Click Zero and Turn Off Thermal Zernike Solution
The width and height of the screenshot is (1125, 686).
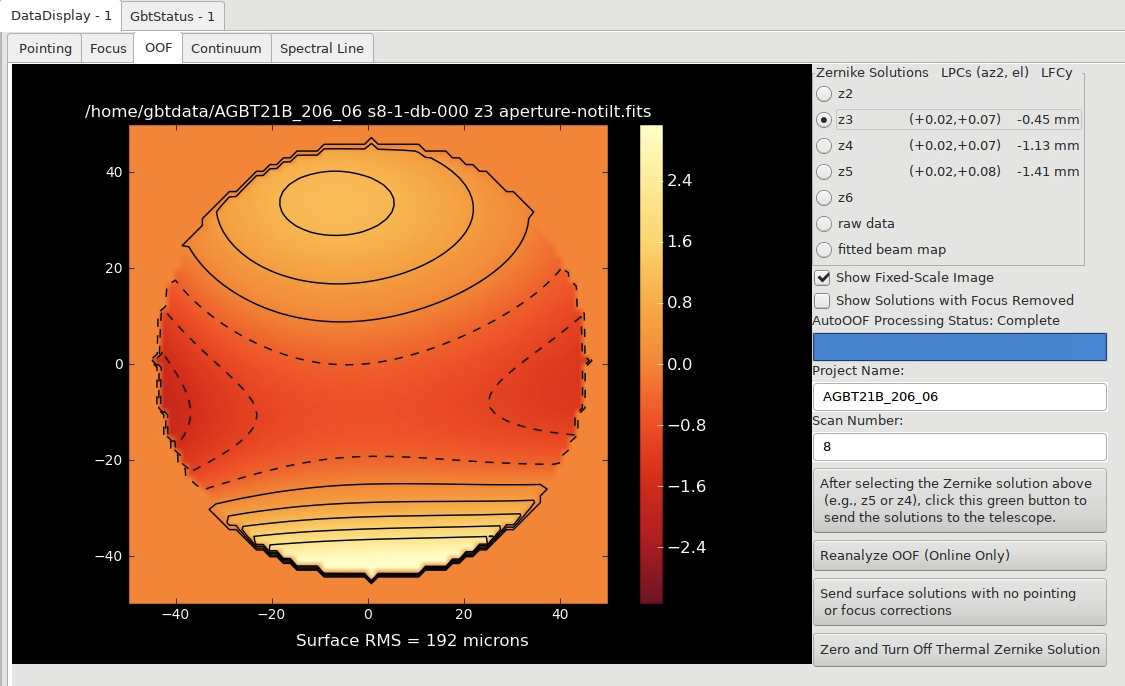pyautogui.click(x=959, y=649)
